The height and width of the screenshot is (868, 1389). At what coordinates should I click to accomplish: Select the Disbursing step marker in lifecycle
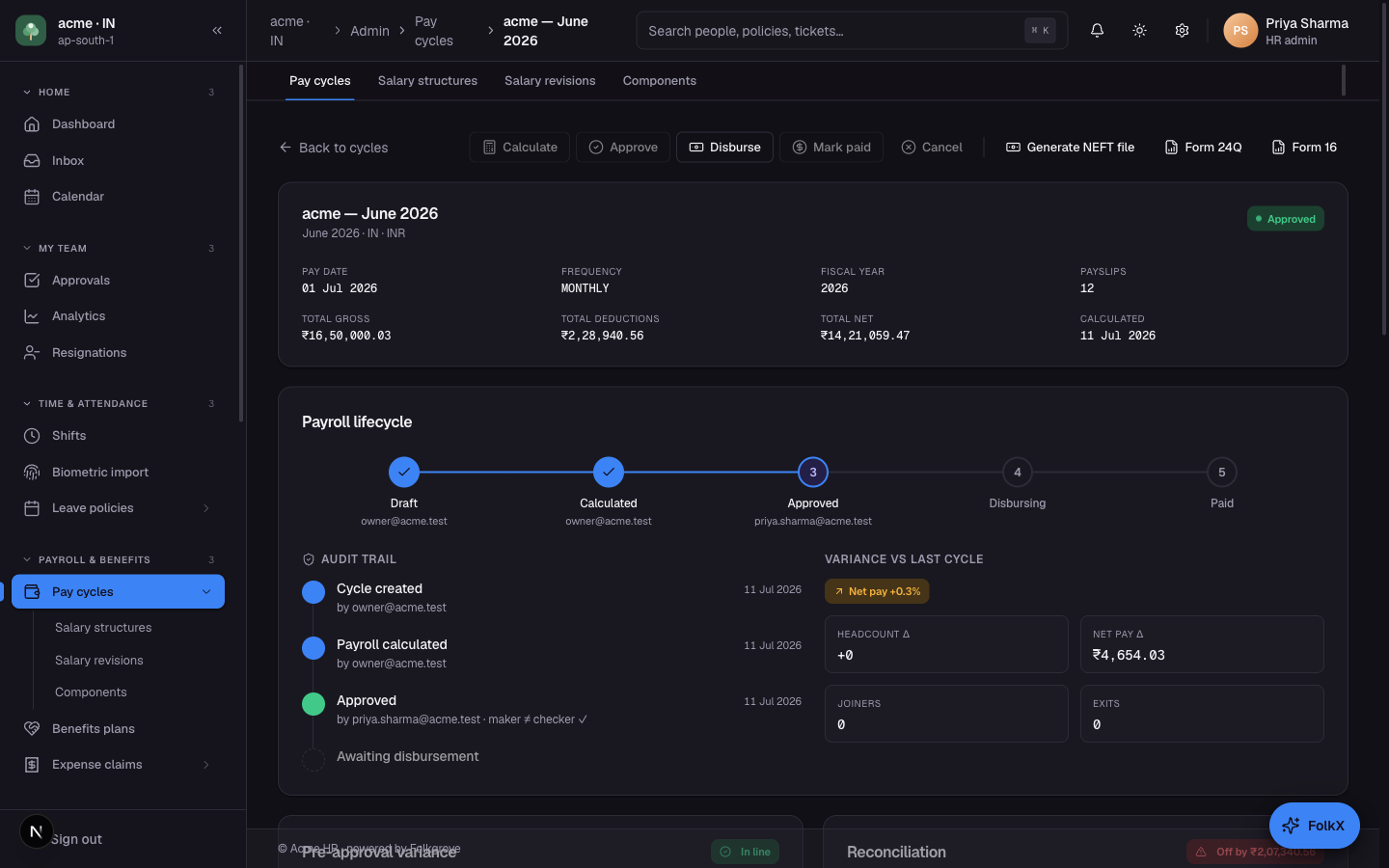pos(1017,473)
